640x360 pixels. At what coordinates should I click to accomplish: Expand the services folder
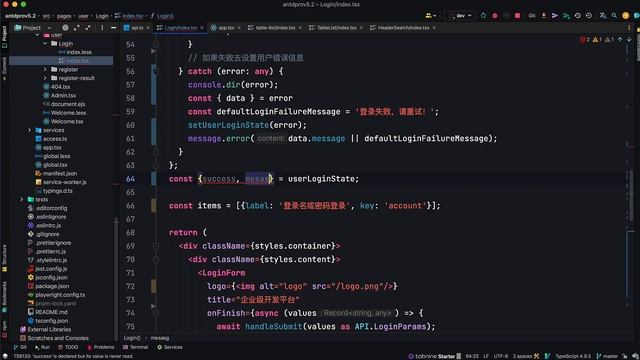(x=29, y=130)
